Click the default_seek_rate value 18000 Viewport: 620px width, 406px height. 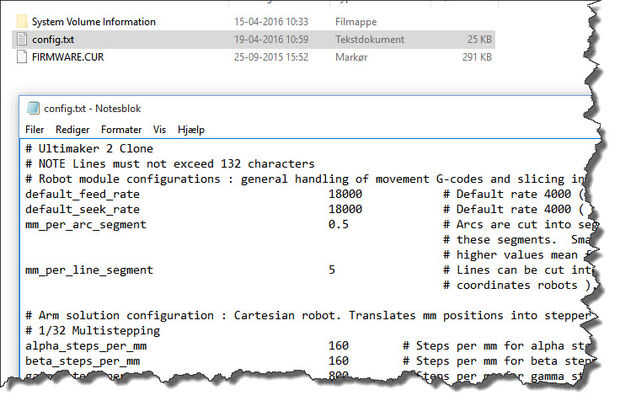[x=345, y=209]
